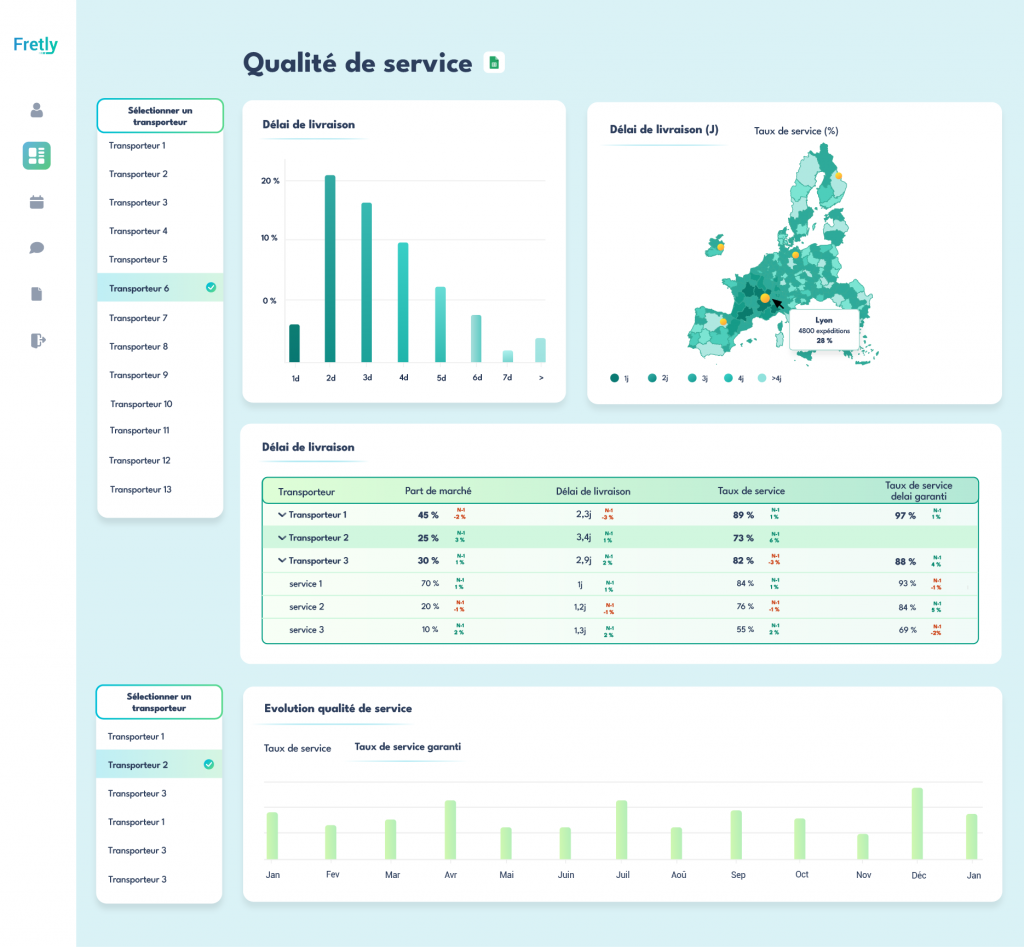Click the top Sélectionner un transporteur button
The image size is (1024, 947).
[160, 116]
